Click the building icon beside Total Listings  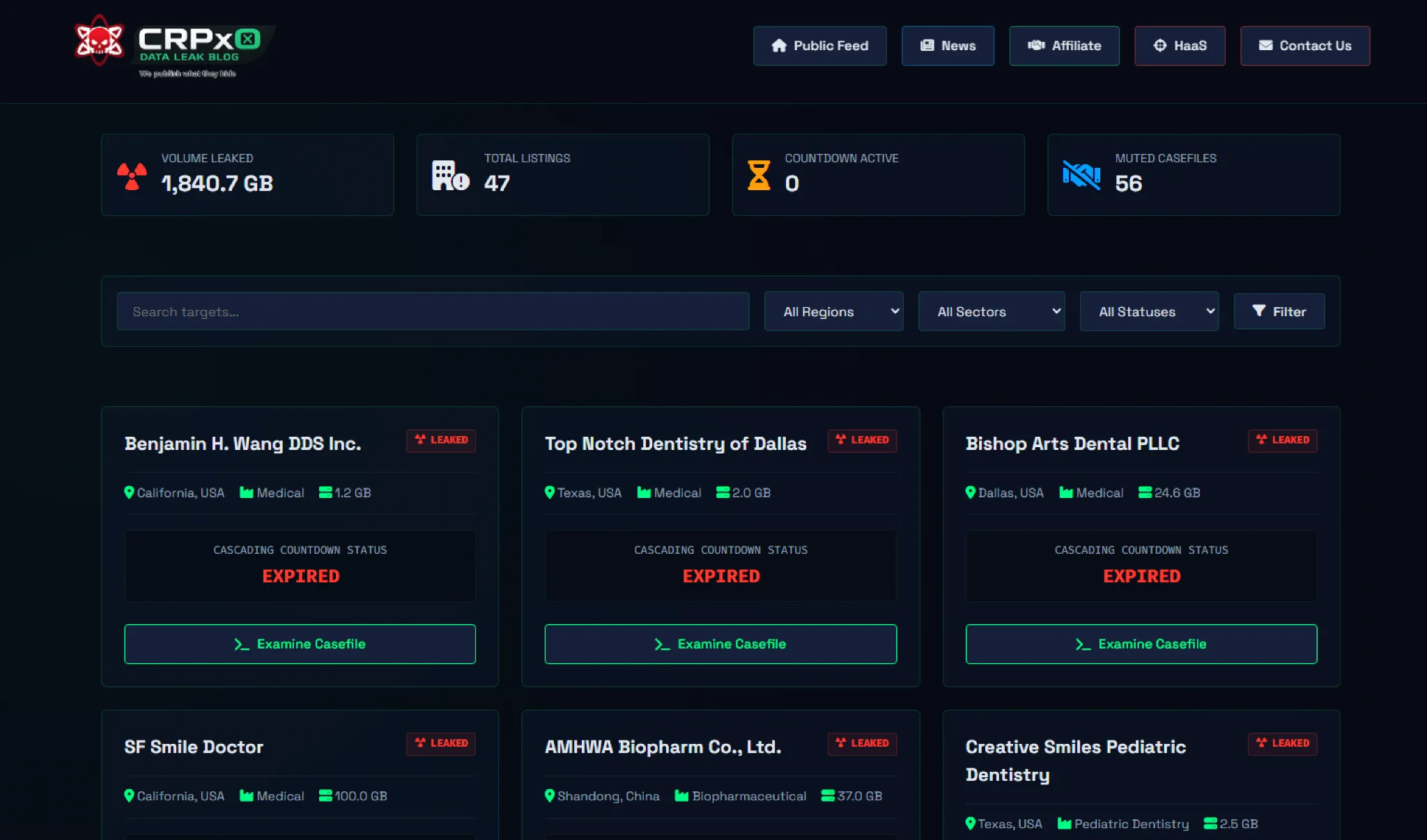450,176
